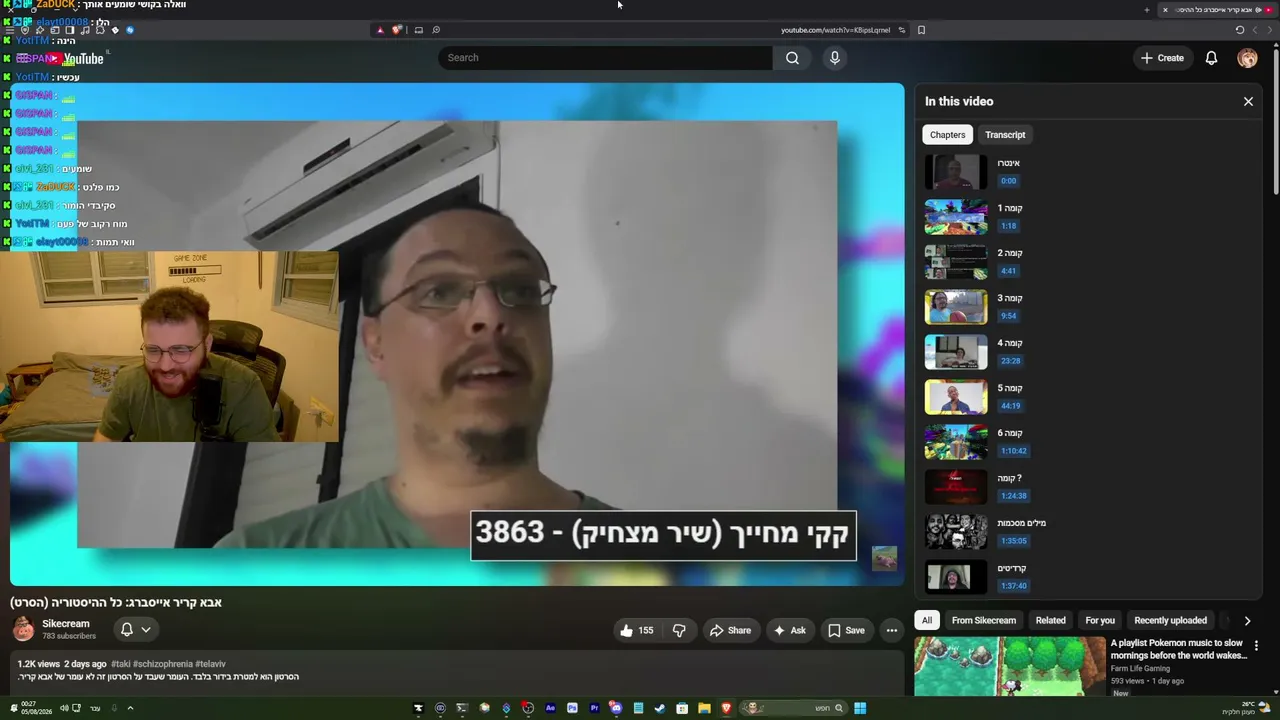
Task: Go to the YouTube home logo
Action: [x=75, y=58]
